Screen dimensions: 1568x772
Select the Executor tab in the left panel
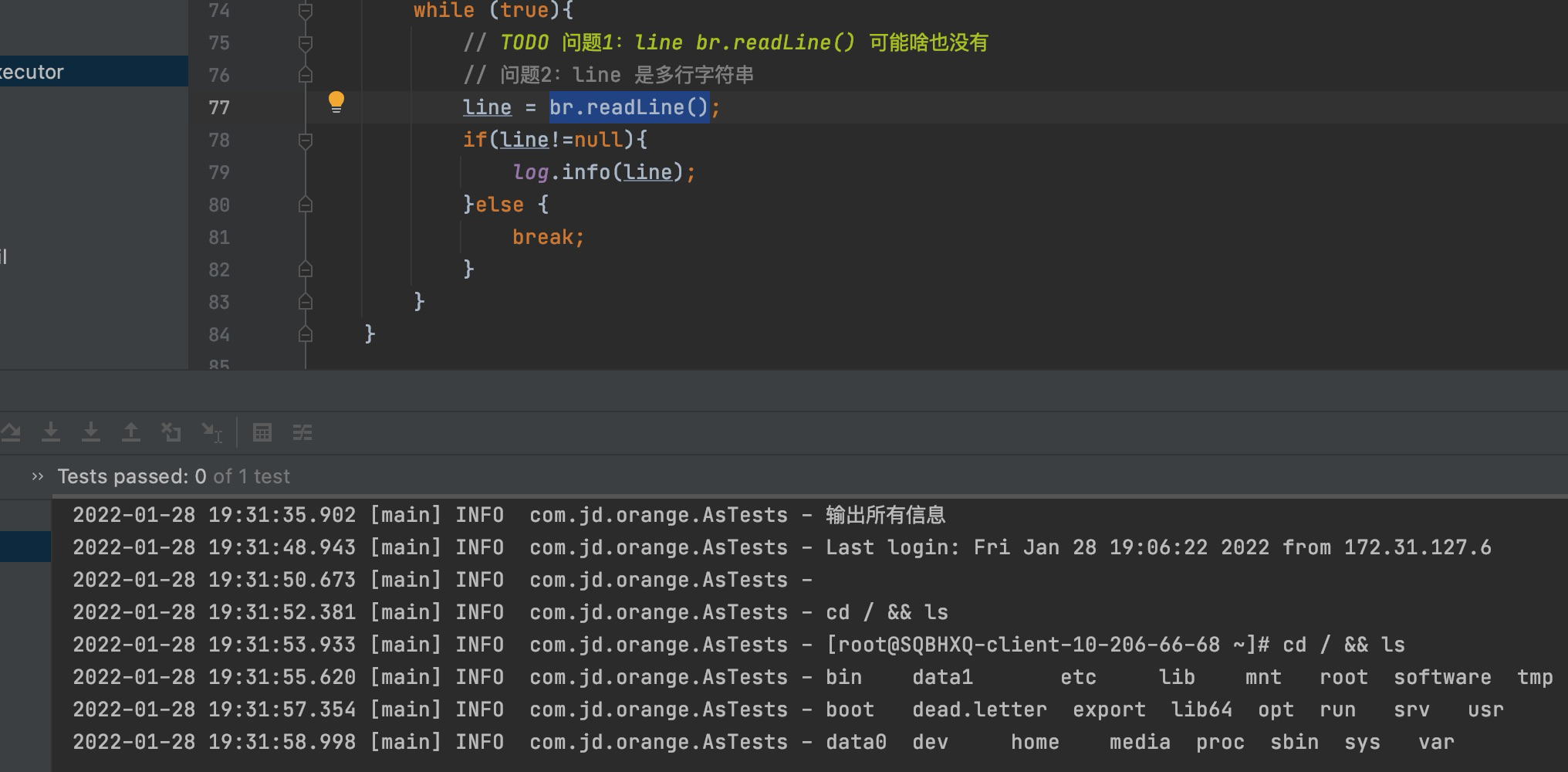coord(32,71)
